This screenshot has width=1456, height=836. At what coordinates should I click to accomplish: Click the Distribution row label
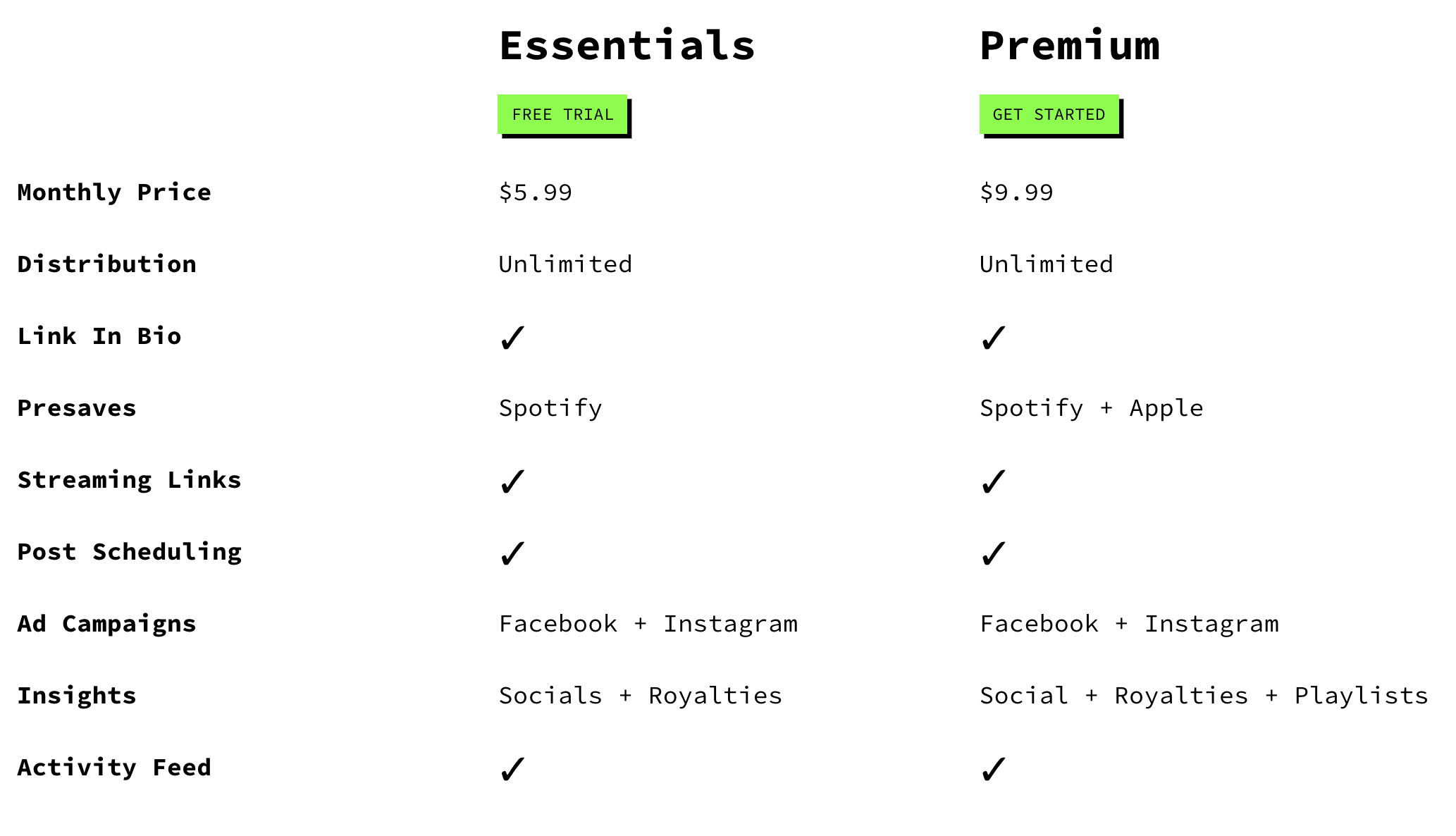pyautogui.click(x=107, y=264)
